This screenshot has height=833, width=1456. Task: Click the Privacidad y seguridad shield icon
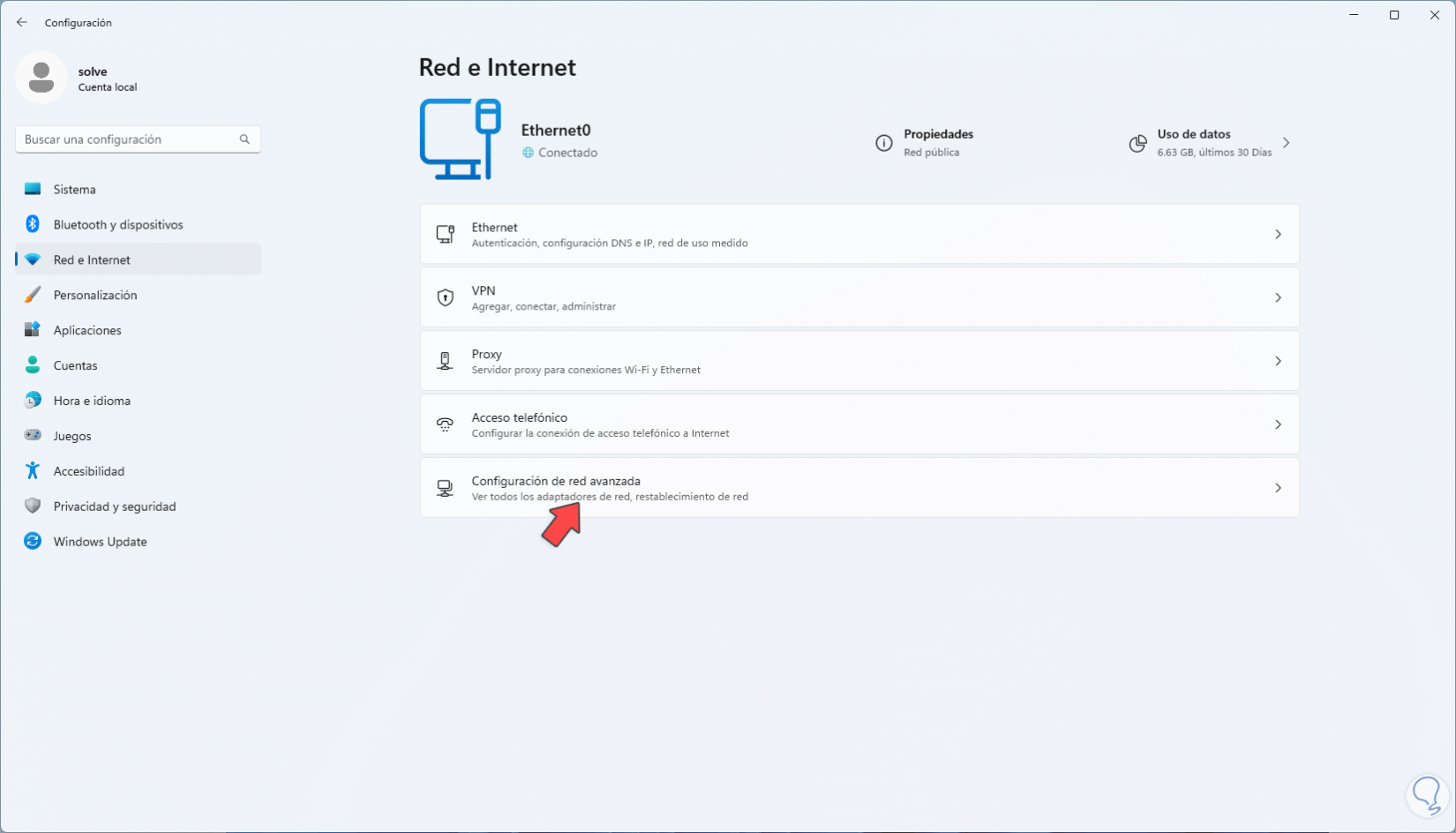[33, 506]
